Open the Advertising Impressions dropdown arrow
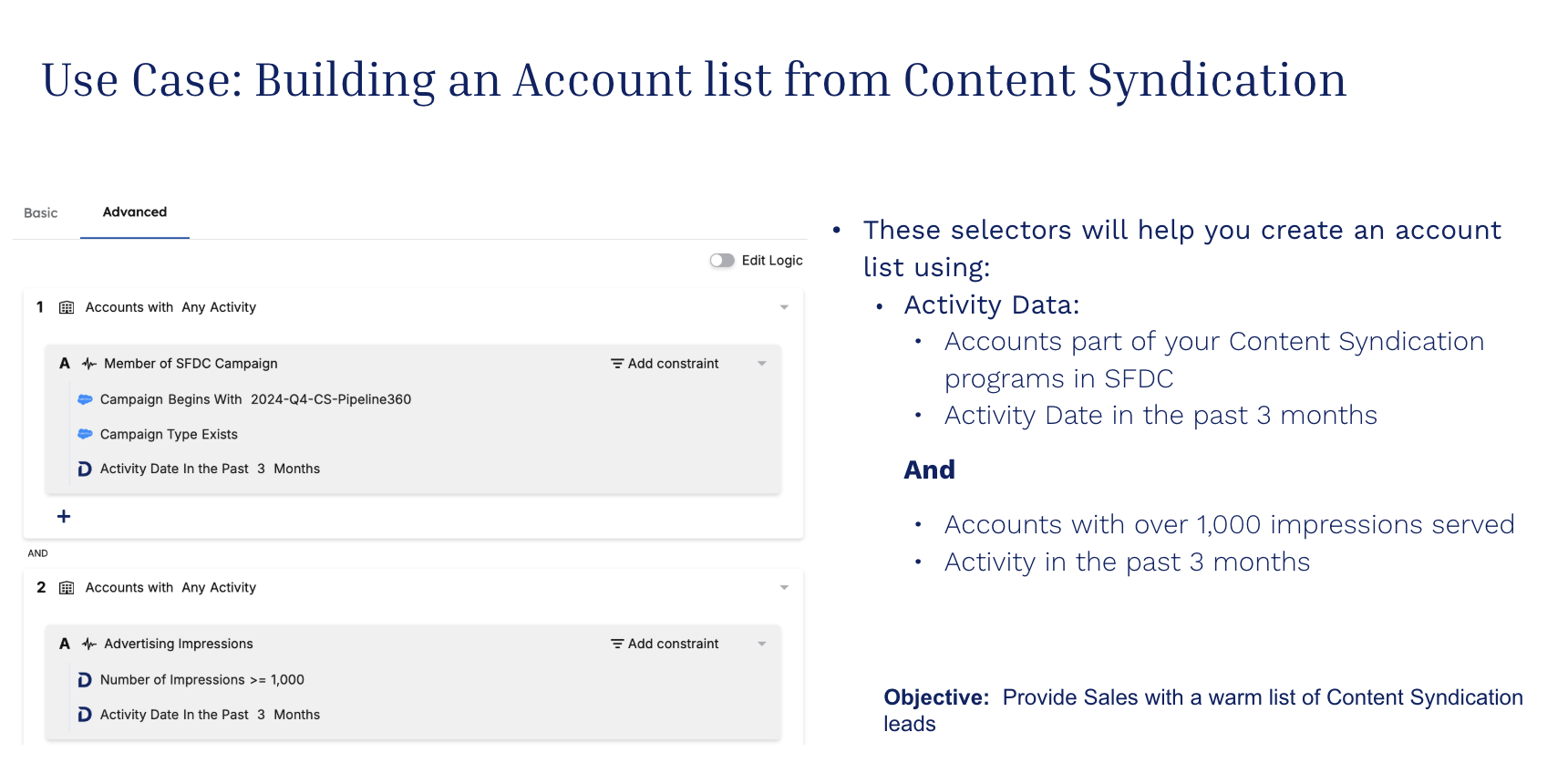 [x=762, y=644]
